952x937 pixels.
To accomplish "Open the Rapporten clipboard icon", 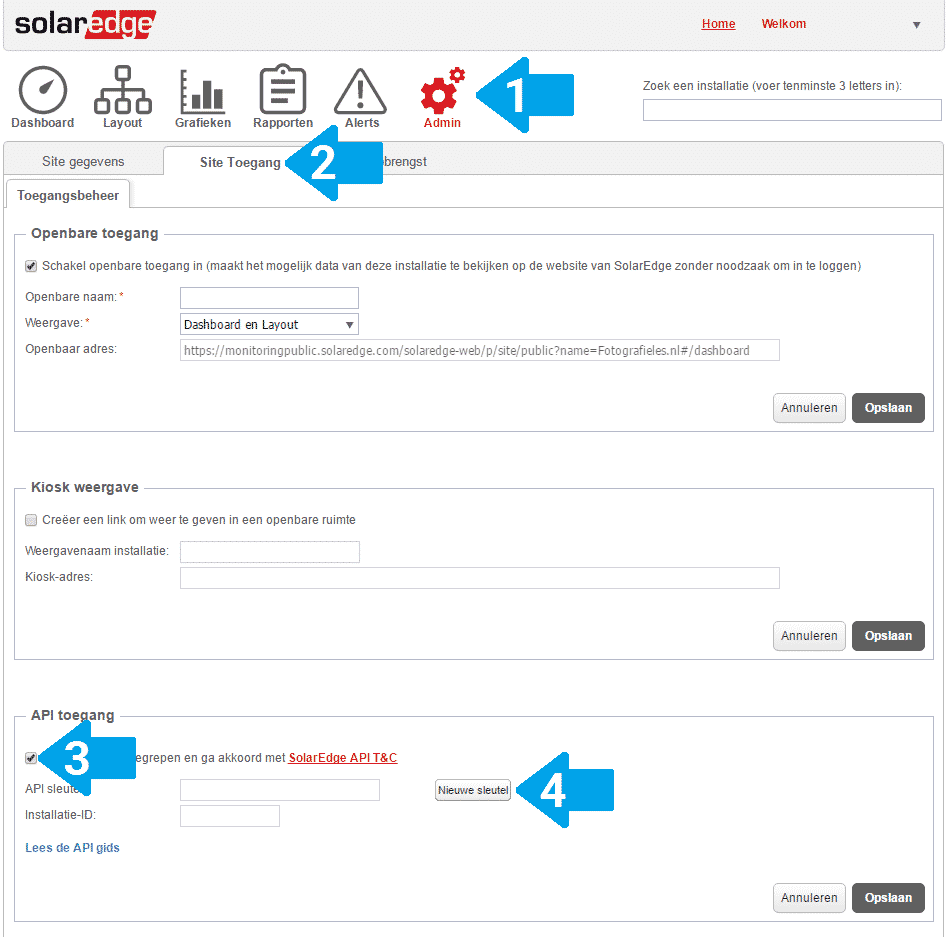I will click(282, 89).
